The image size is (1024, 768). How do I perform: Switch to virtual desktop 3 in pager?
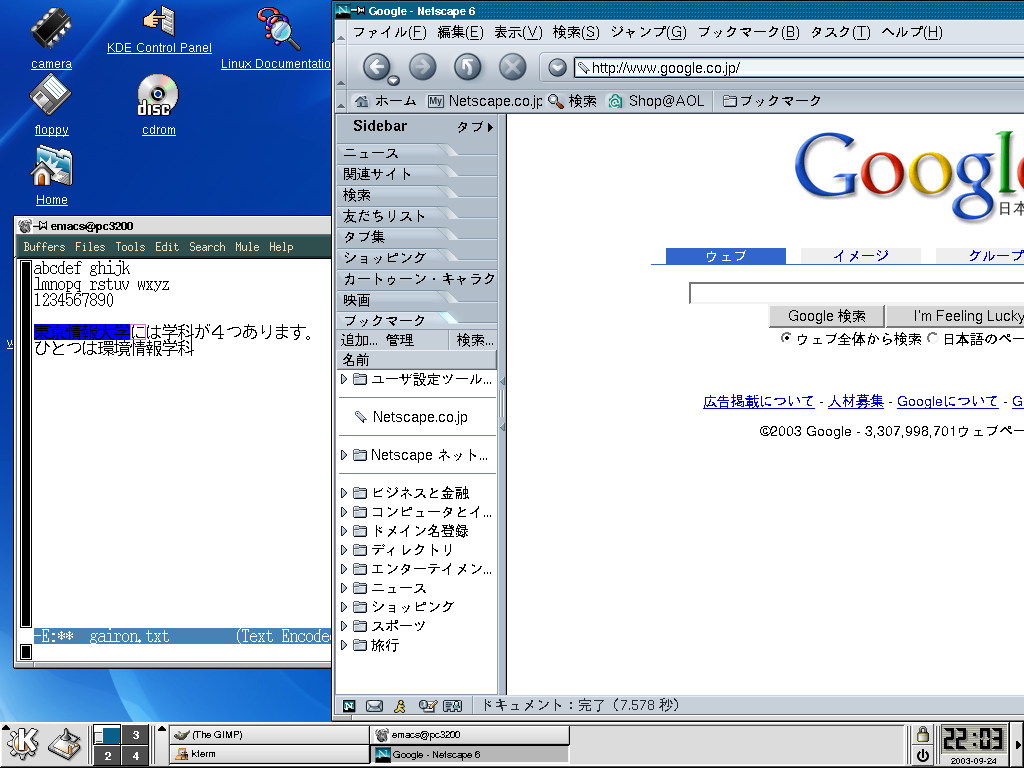pyautogui.click(x=136, y=735)
